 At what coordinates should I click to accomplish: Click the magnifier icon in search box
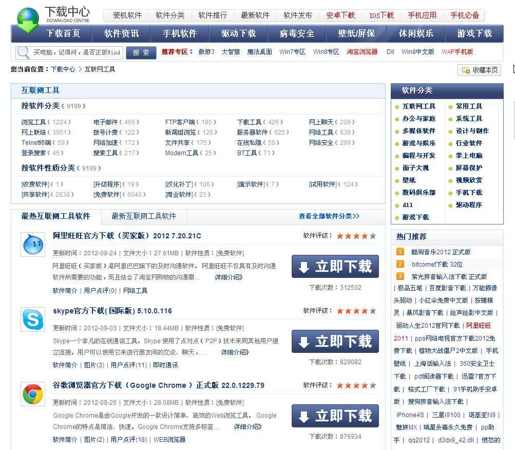[x=23, y=52]
